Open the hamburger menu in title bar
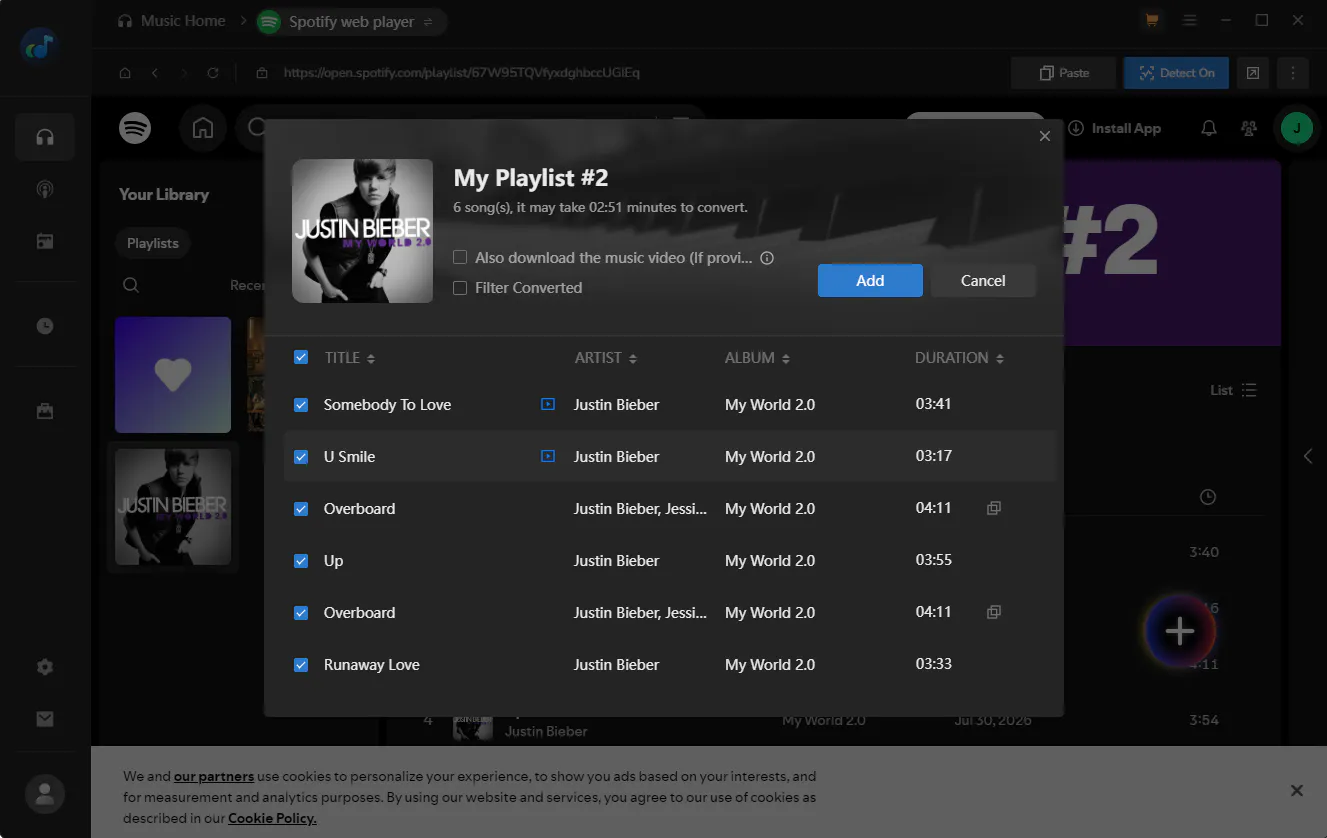 (x=1189, y=21)
